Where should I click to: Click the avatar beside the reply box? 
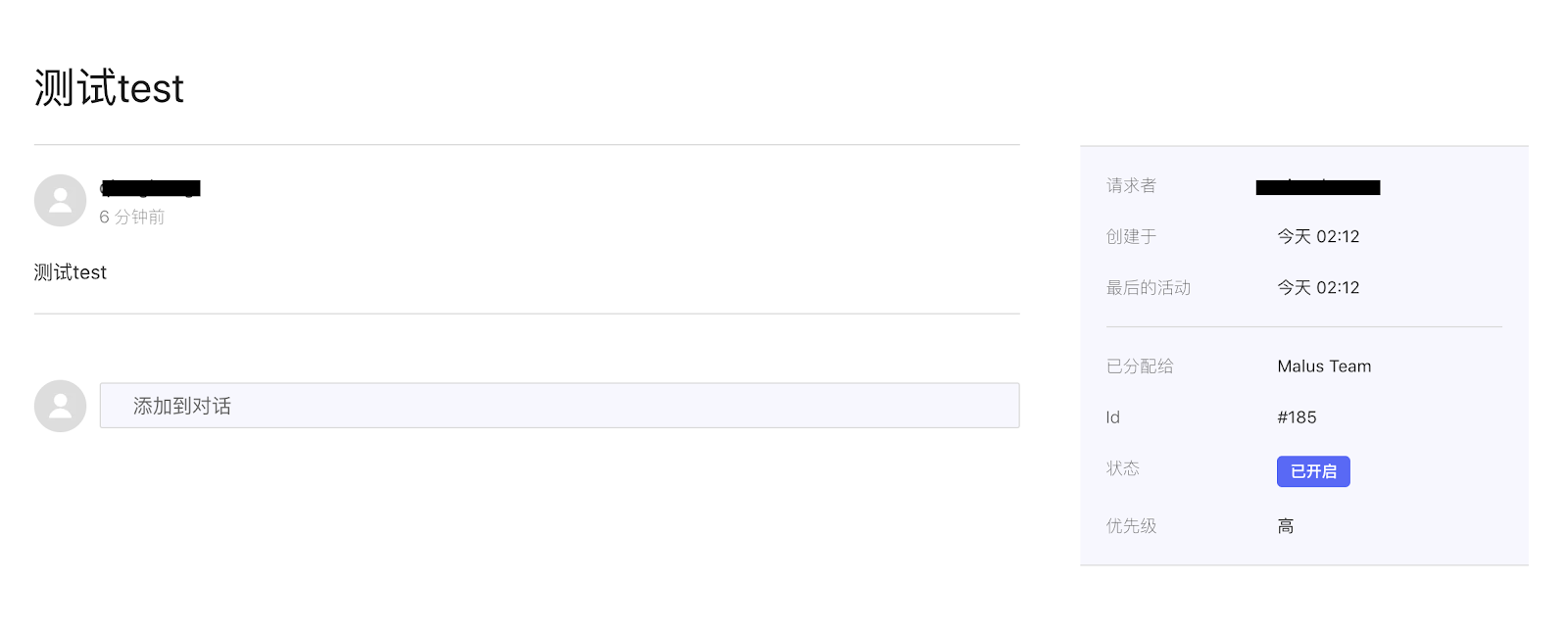[x=60, y=406]
